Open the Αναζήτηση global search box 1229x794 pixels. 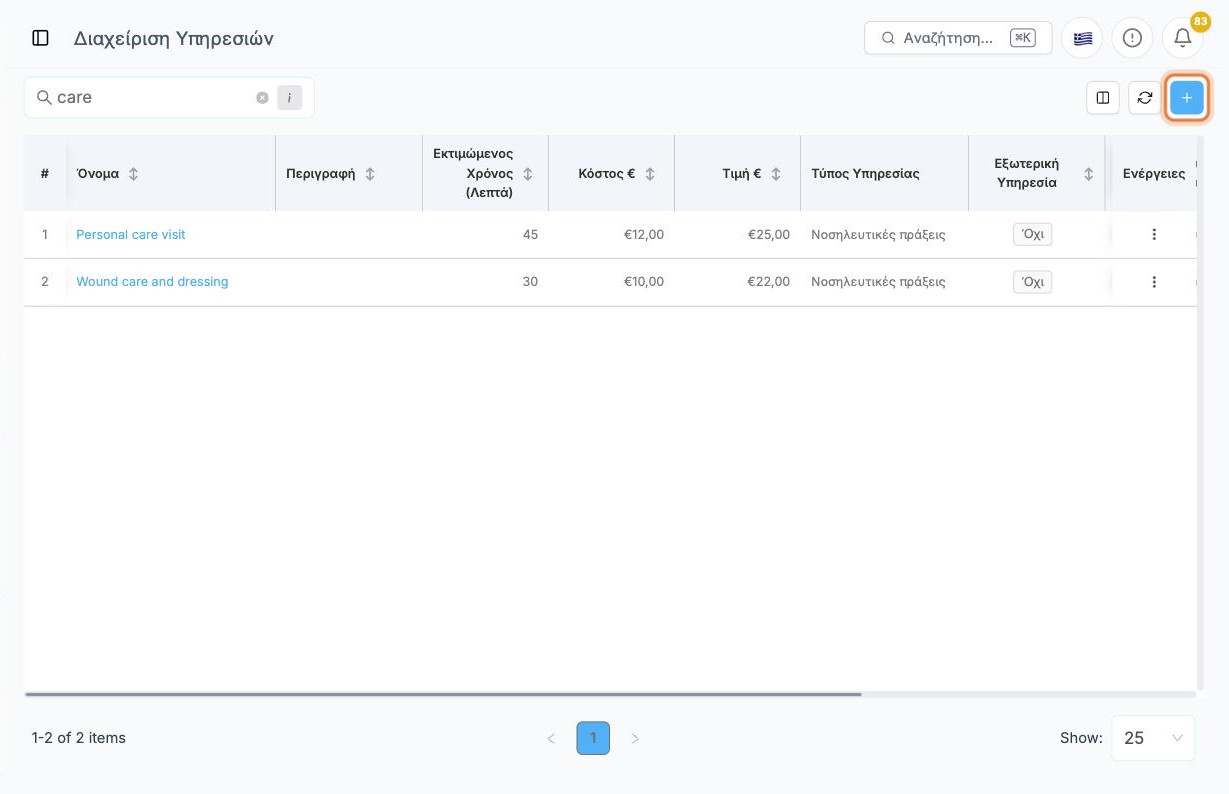click(x=958, y=38)
